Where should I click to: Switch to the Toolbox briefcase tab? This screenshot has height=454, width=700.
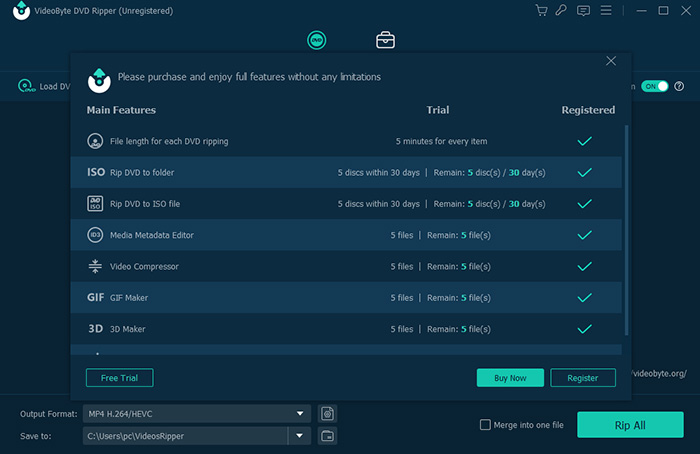(x=385, y=40)
